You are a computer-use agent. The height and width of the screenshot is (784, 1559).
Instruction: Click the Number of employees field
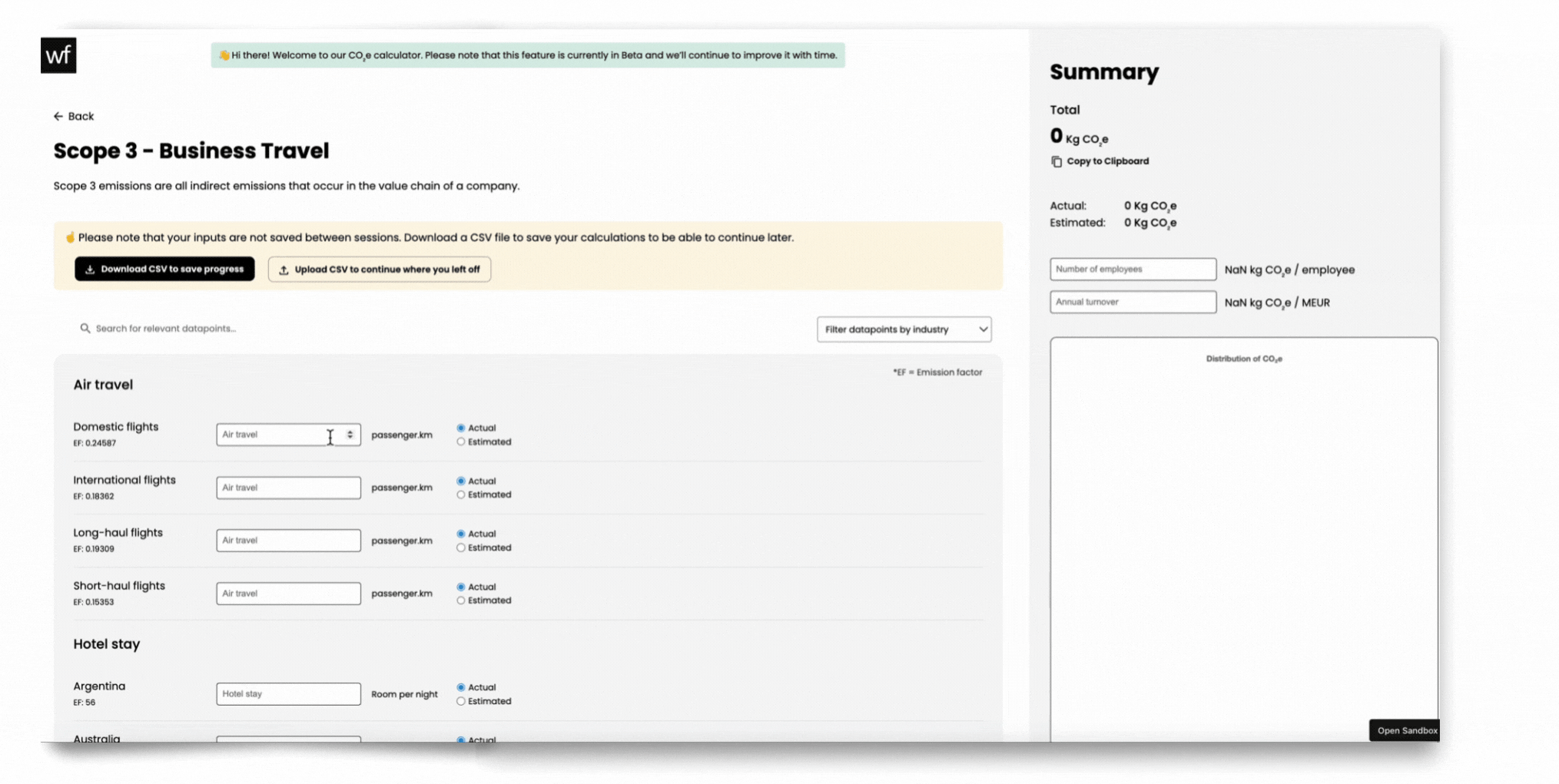point(1132,269)
